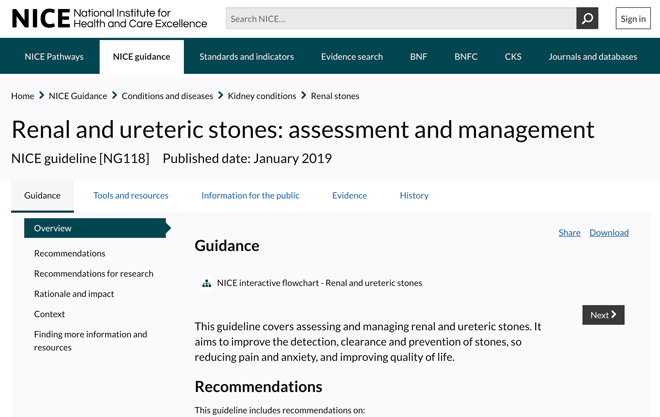The height and width of the screenshot is (417, 660).
Task: Open Renal stones breadcrumb link
Action: (x=335, y=96)
